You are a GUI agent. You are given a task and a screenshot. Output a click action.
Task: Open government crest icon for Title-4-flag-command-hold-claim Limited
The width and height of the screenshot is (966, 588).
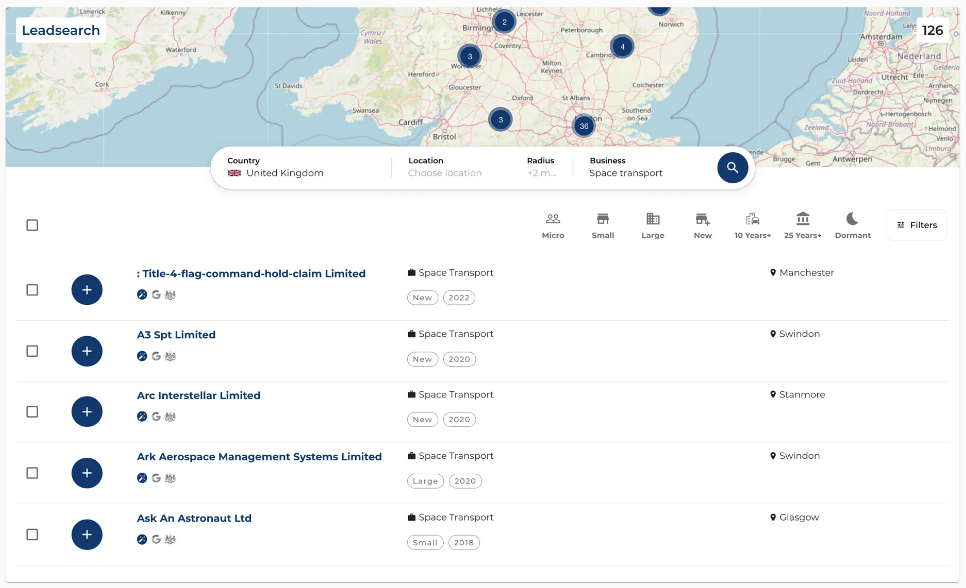(x=171, y=295)
